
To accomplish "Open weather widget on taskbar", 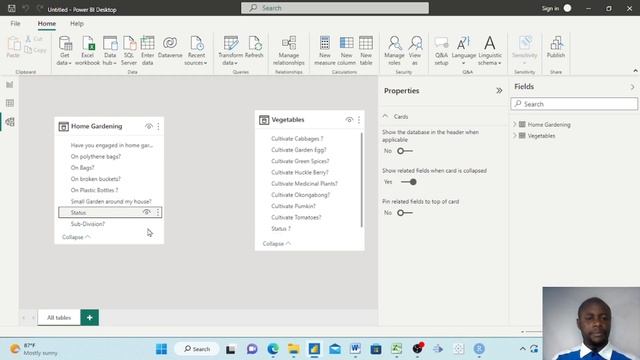I will (x=34, y=349).
